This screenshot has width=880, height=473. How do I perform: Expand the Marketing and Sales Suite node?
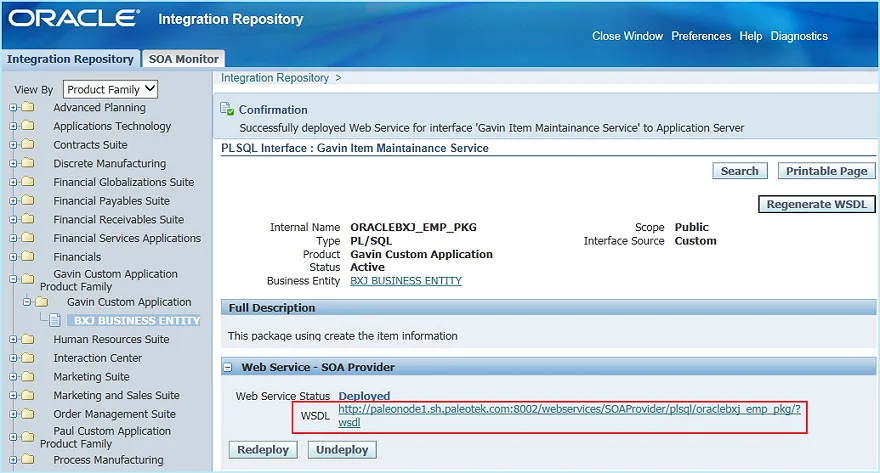(x=13, y=396)
